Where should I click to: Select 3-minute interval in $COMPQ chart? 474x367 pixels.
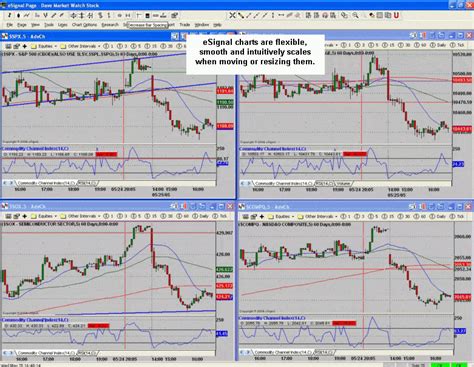pyautogui.click(x=359, y=217)
